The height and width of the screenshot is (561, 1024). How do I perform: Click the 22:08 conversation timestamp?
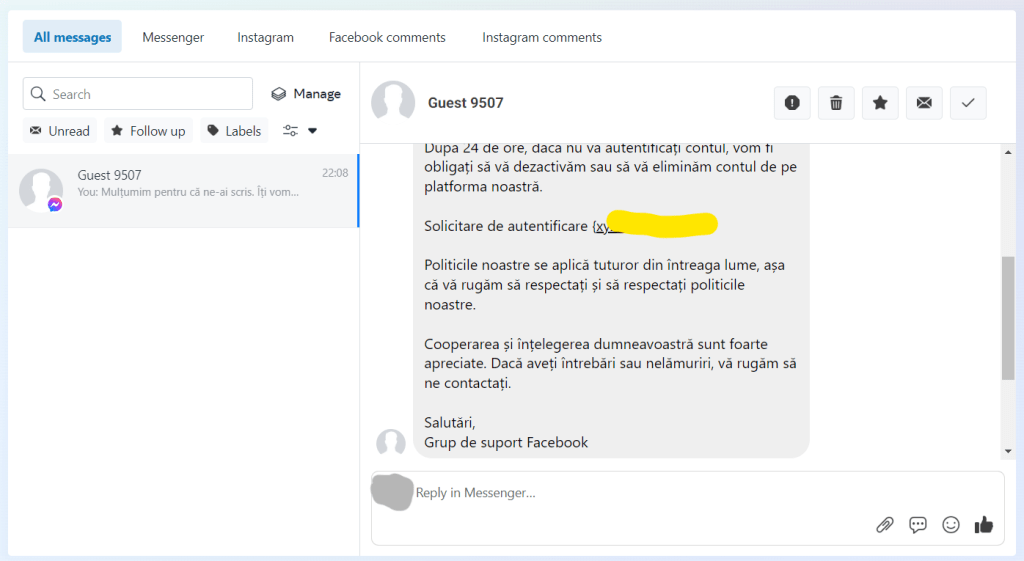pos(335,173)
